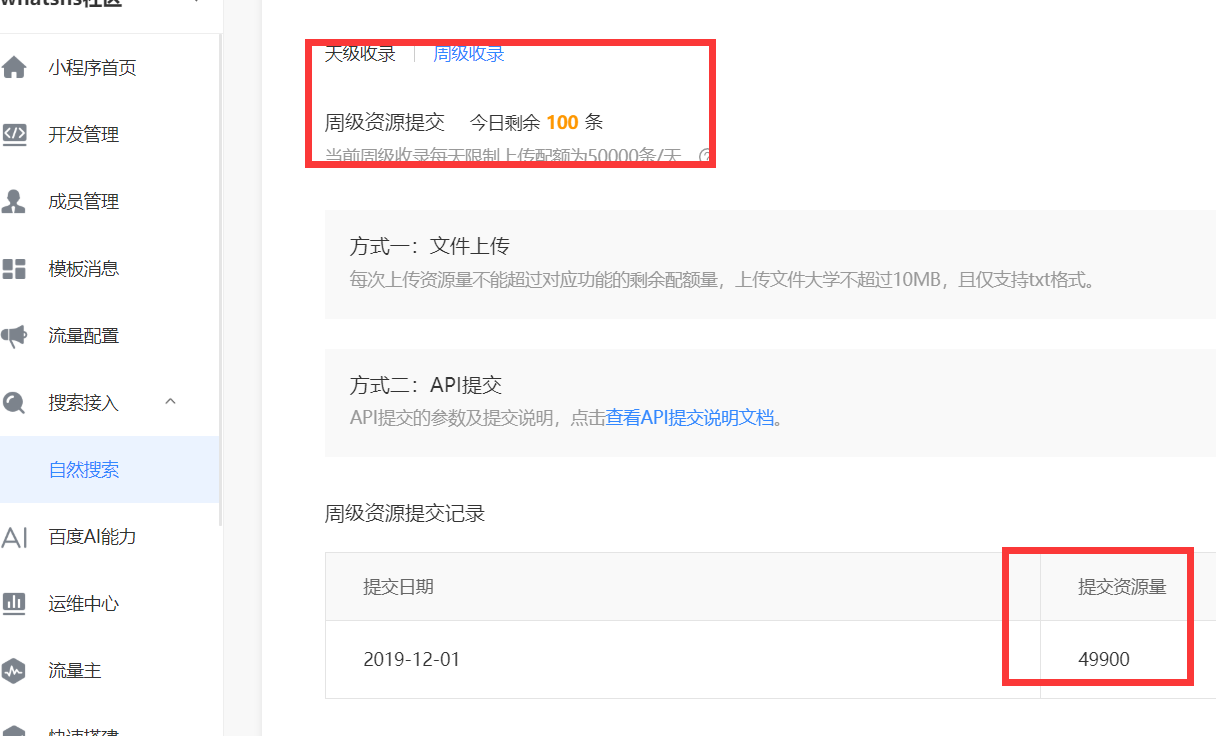Viewport: 1216px width, 736px height.
Task: Click the megaphone icon for 流量配置
Action: (14, 336)
